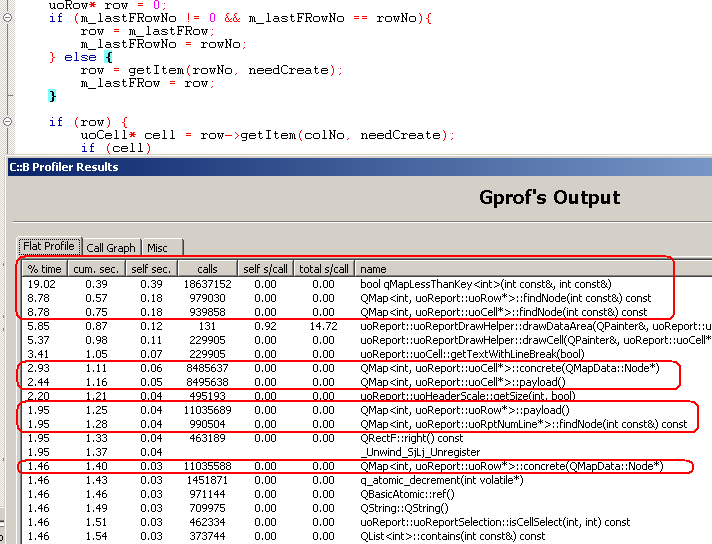Sort by the % time column header
This screenshot has width=712, height=544.
[45, 269]
